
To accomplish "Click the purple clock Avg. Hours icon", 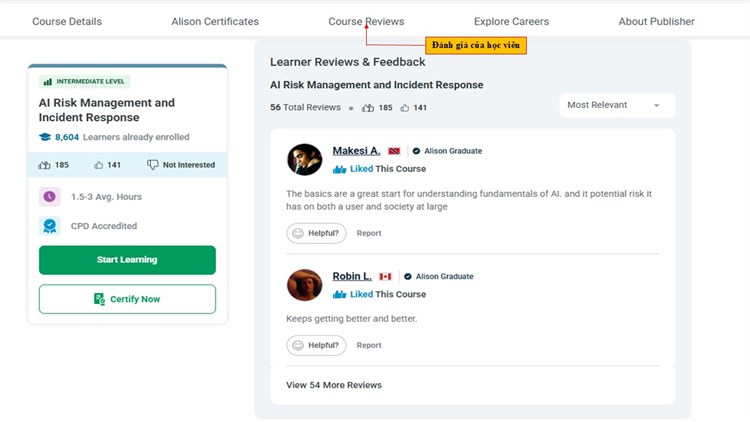I will click(50, 197).
